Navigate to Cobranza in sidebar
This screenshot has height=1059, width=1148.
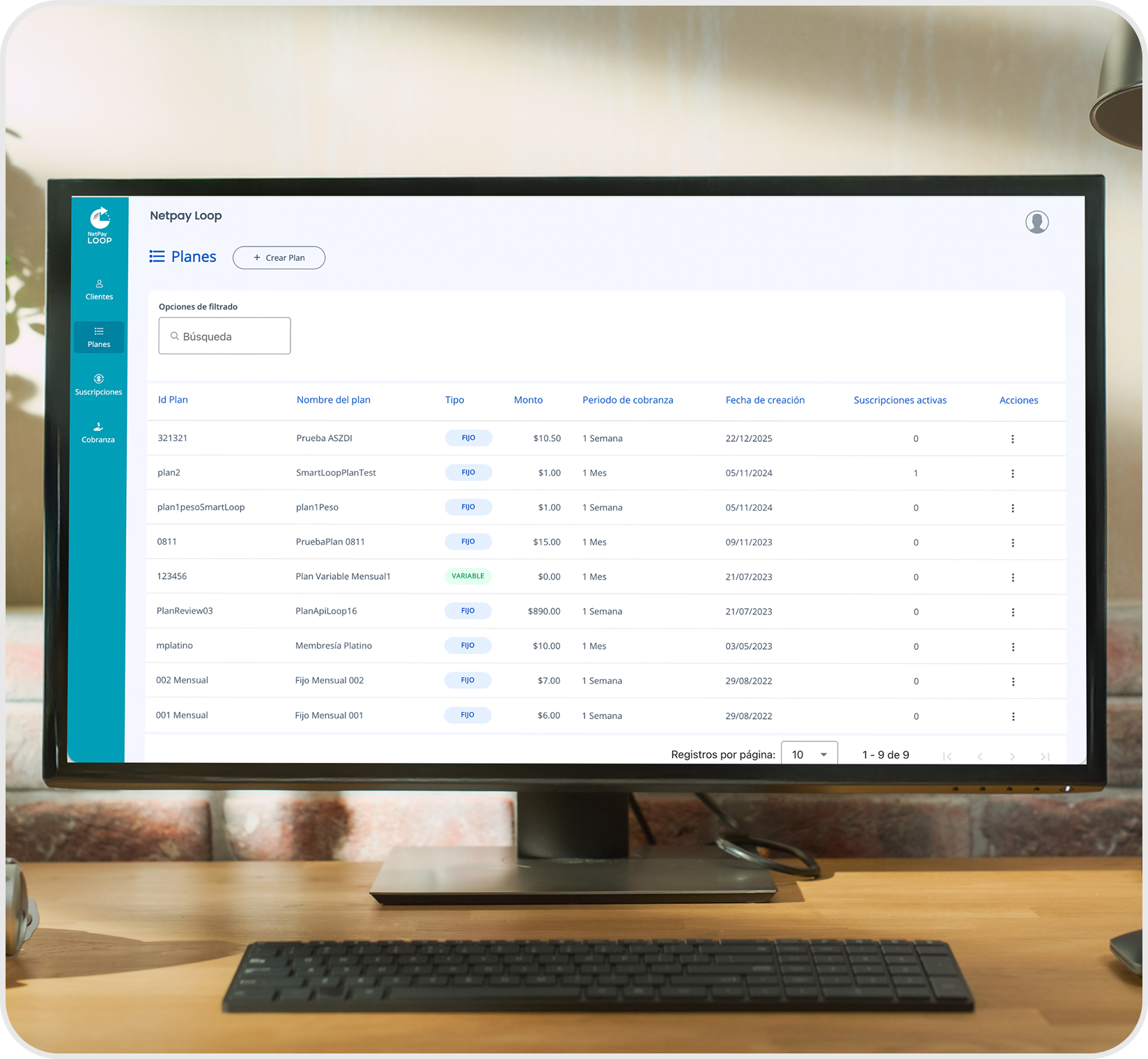tap(98, 433)
